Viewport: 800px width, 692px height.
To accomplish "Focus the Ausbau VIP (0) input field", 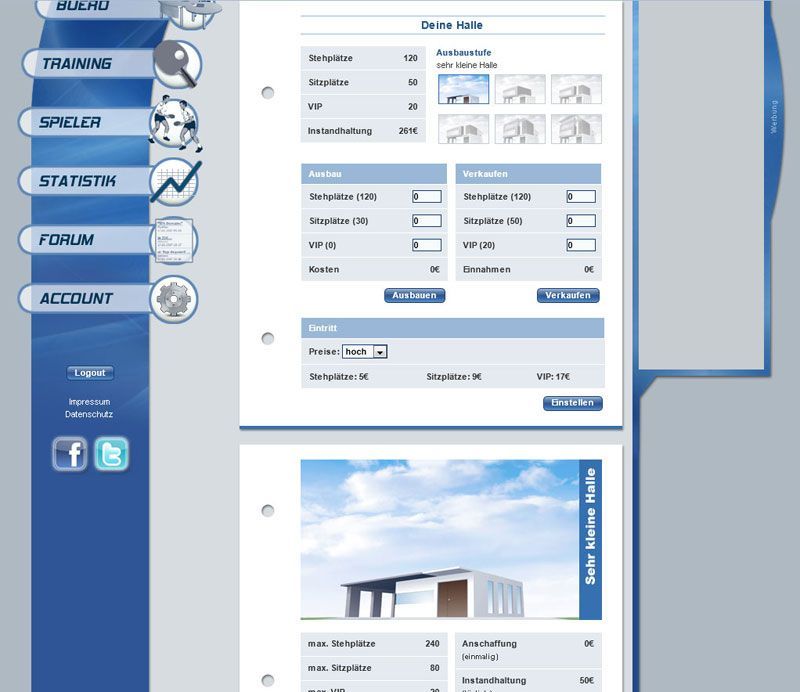I will (427, 245).
